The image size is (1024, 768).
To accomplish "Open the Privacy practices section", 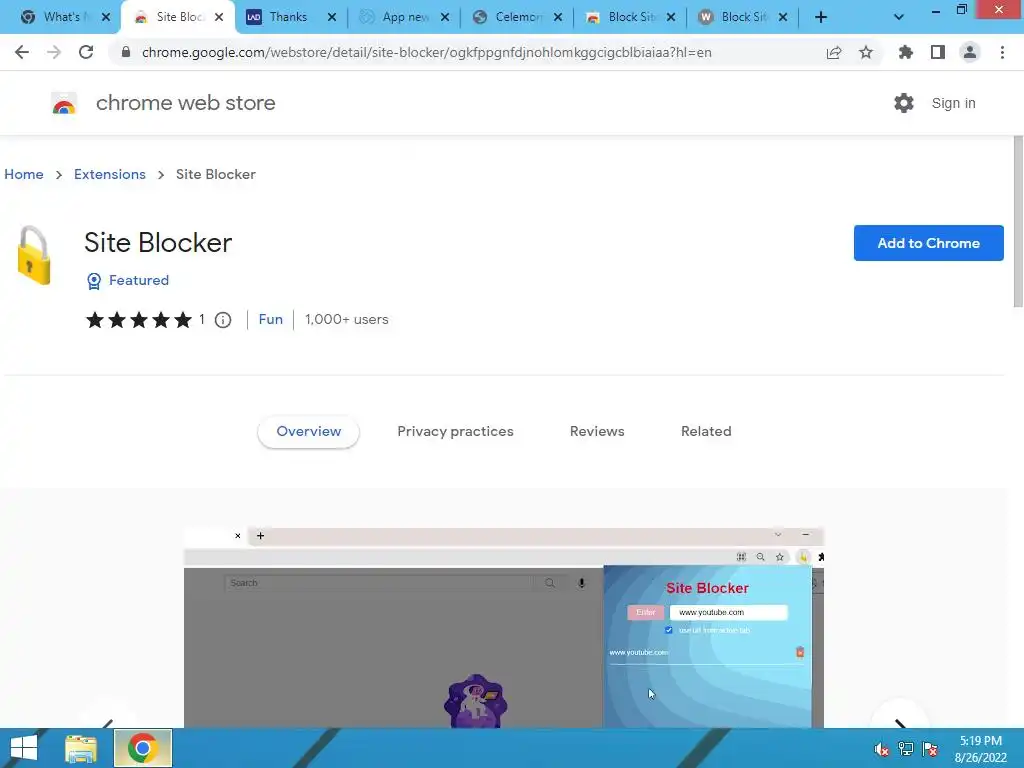I will [455, 432].
